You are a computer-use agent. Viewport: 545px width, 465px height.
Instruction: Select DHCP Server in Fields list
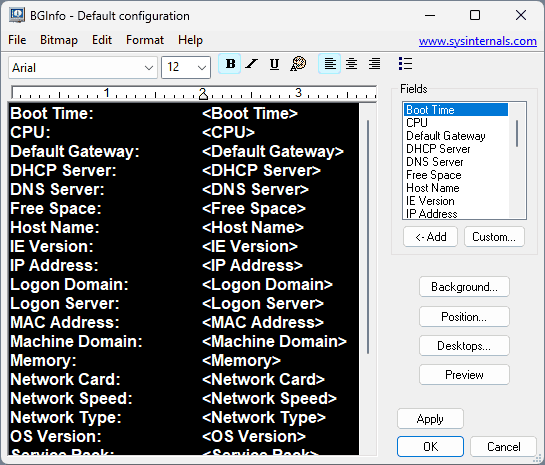[438, 149]
